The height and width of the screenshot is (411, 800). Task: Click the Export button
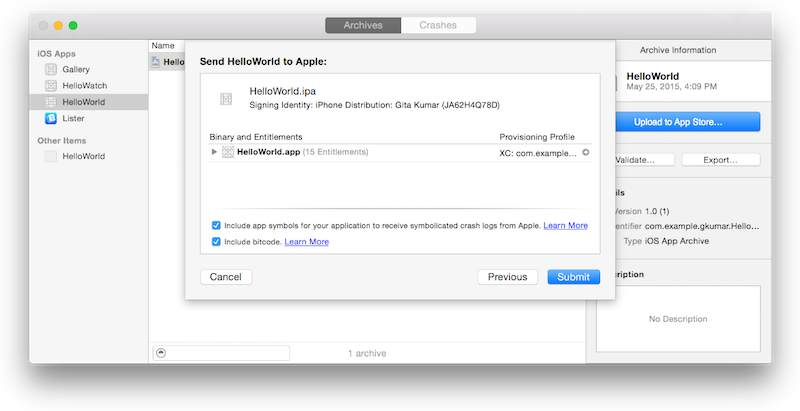pyautogui.click(x=720, y=160)
